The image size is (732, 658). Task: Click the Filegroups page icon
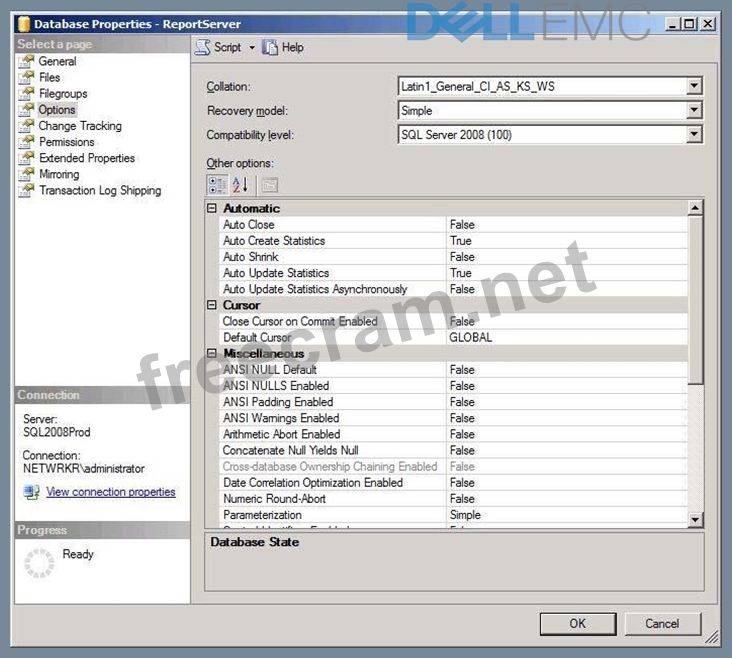(x=27, y=94)
